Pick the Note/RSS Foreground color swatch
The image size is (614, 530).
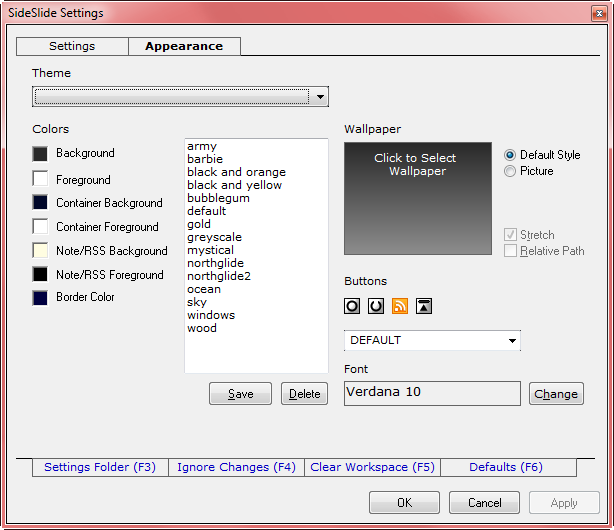click(x=40, y=274)
